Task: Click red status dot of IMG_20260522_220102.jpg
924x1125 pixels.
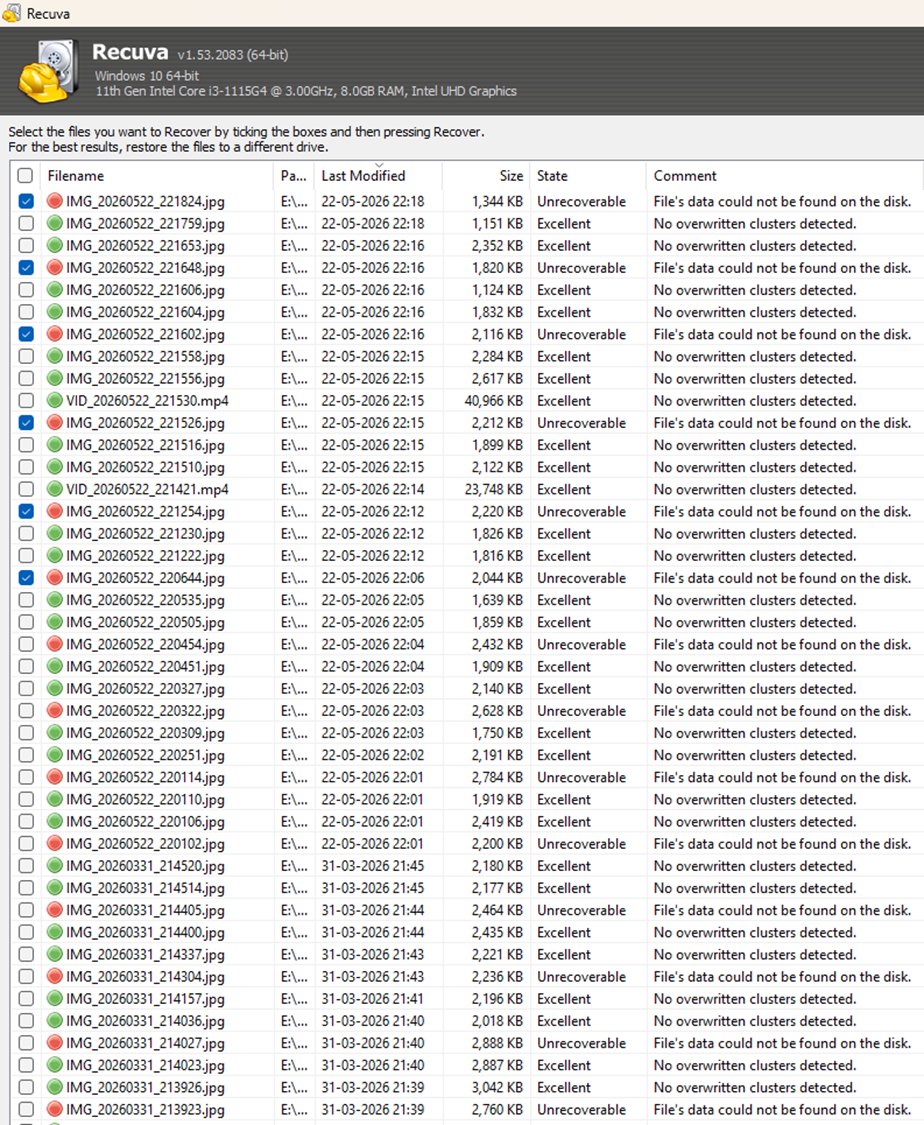Action: click(x=55, y=844)
